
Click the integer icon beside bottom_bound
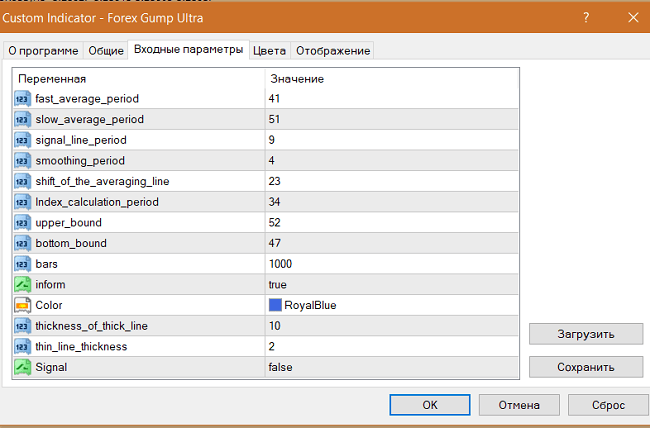(x=22, y=243)
